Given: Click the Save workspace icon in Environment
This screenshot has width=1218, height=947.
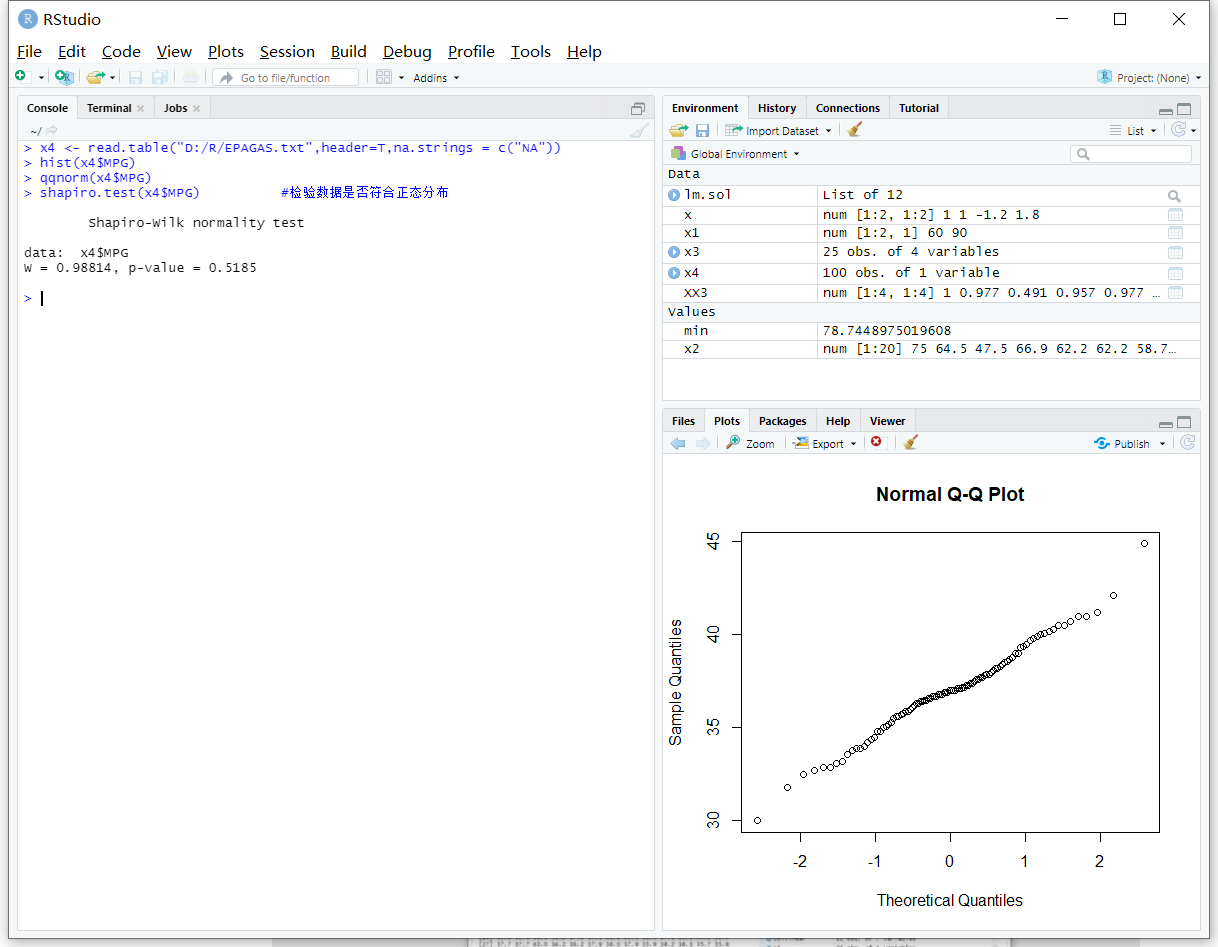Looking at the screenshot, I should [x=702, y=130].
